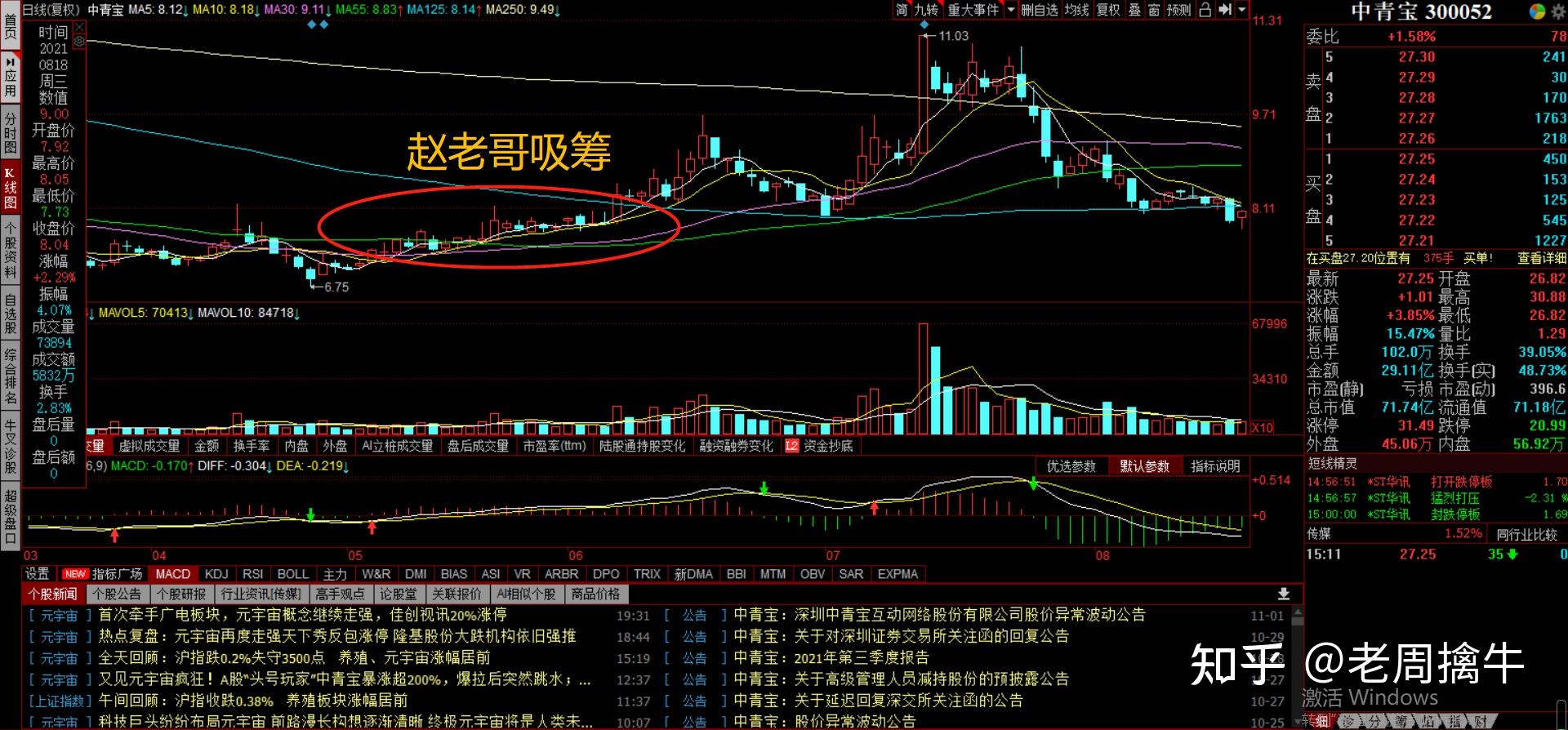Viewport: 1568px width, 730px height.
Task: Switch to the 首页 sidebar tab
Action: pyautogui.click(x=10, y=24)
